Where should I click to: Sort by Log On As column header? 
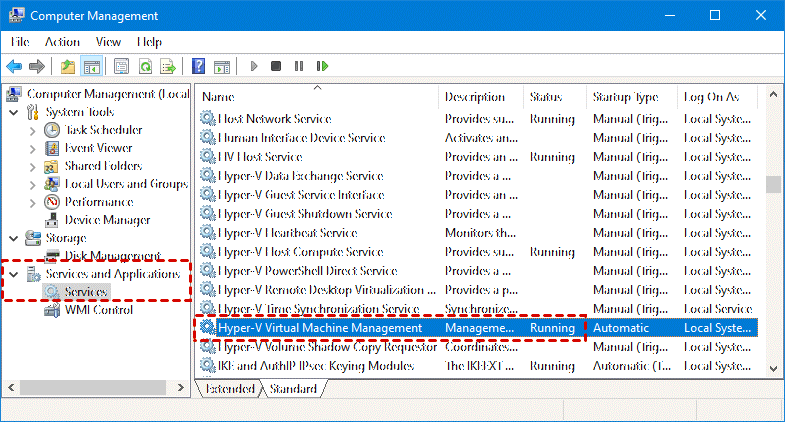pyautogui.click(x=717, y=97)
